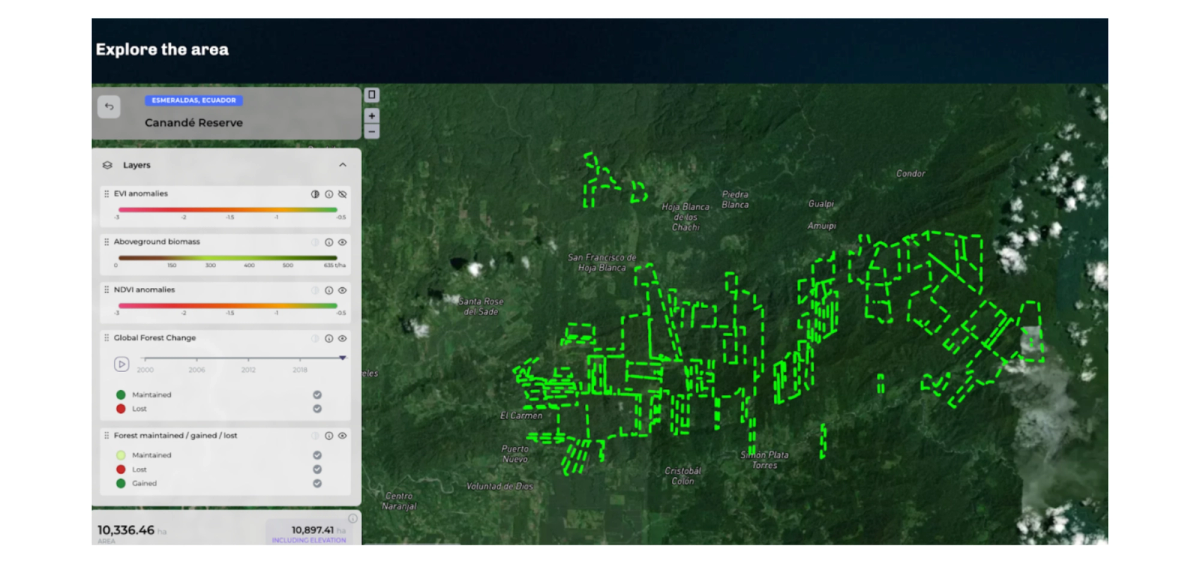Show info for Forest maintained / gained / lost
The image size is (1200, 582).
(329, 436)
